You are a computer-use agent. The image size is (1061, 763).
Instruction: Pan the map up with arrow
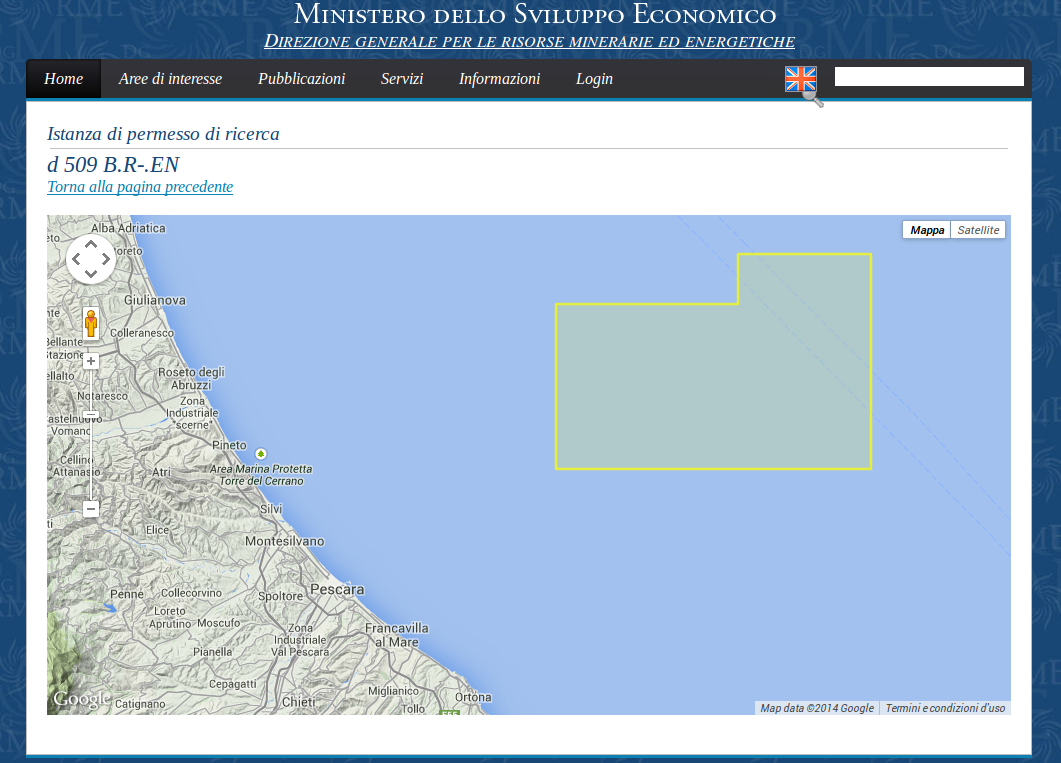91,244
